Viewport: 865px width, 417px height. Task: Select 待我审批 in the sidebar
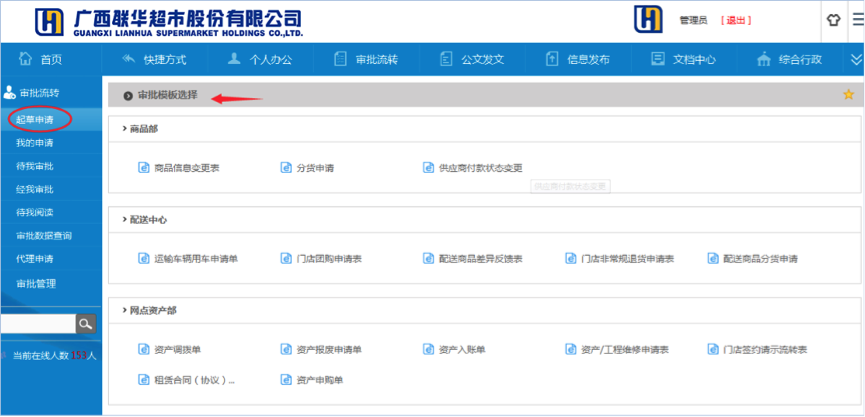pyautogui.click(x=35, y=166)
